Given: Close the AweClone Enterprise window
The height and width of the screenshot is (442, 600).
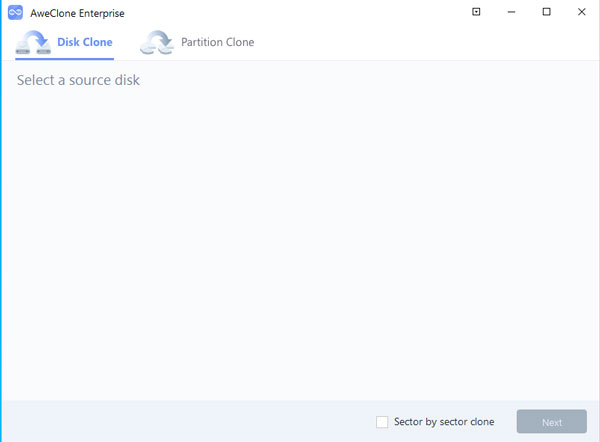Looking at the screenshot, I should click(582, 12).
